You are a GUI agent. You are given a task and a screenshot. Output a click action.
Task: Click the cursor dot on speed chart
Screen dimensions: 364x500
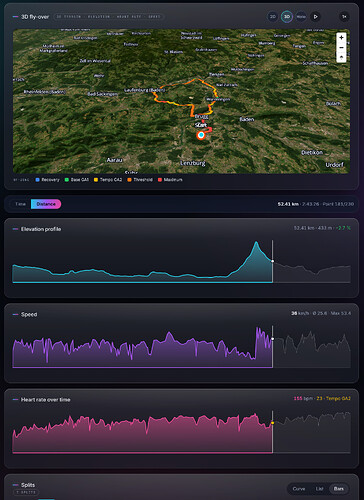coord(272,339)
